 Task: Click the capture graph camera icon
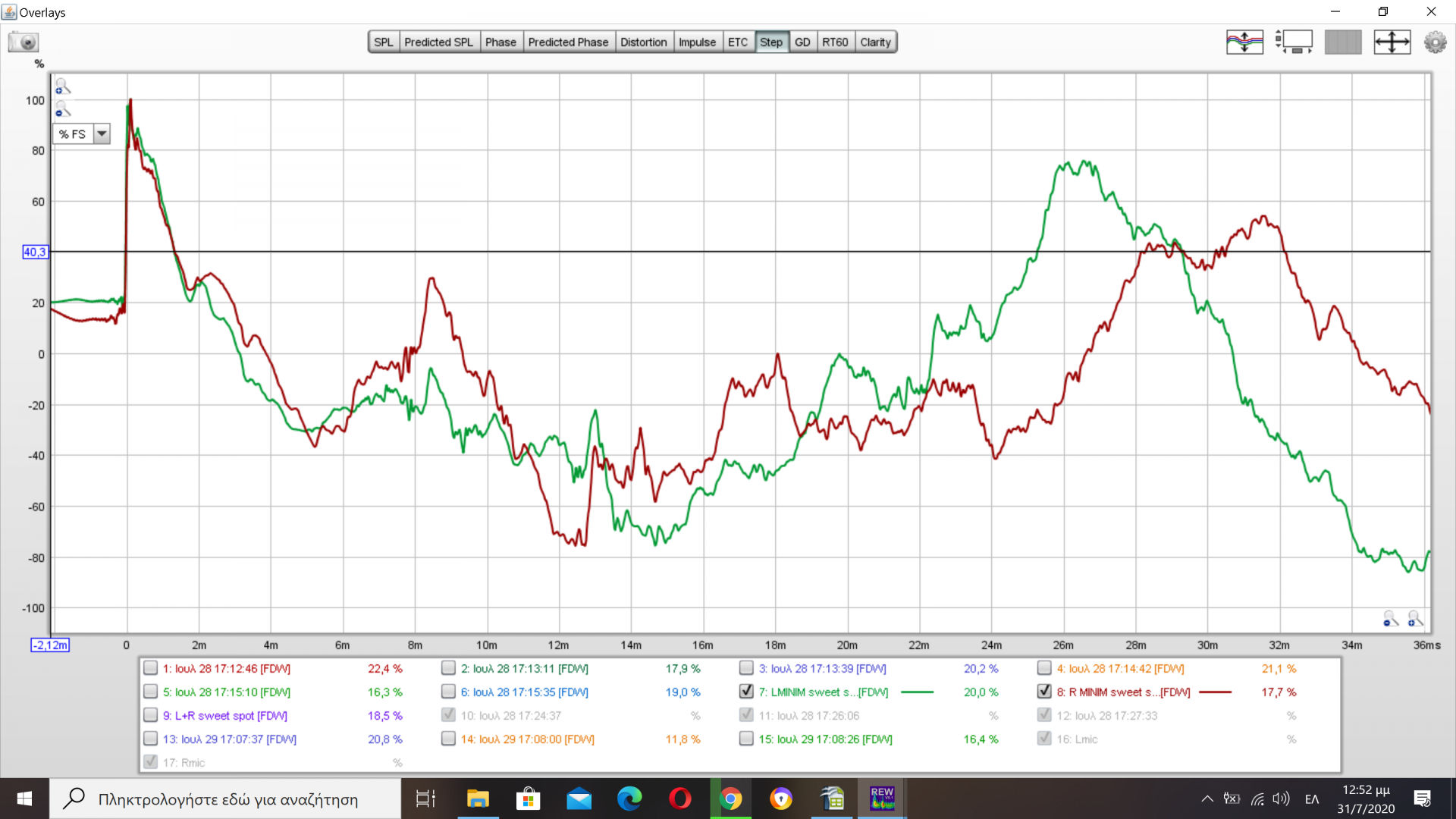pyautogui.click(x=24, y=42)
